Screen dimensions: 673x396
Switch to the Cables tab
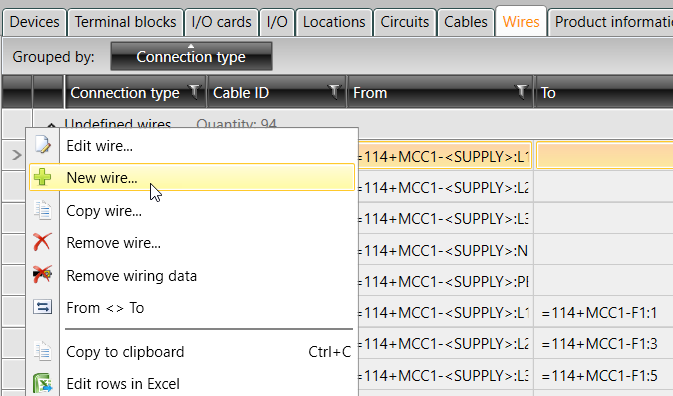[x=466, y=21]
